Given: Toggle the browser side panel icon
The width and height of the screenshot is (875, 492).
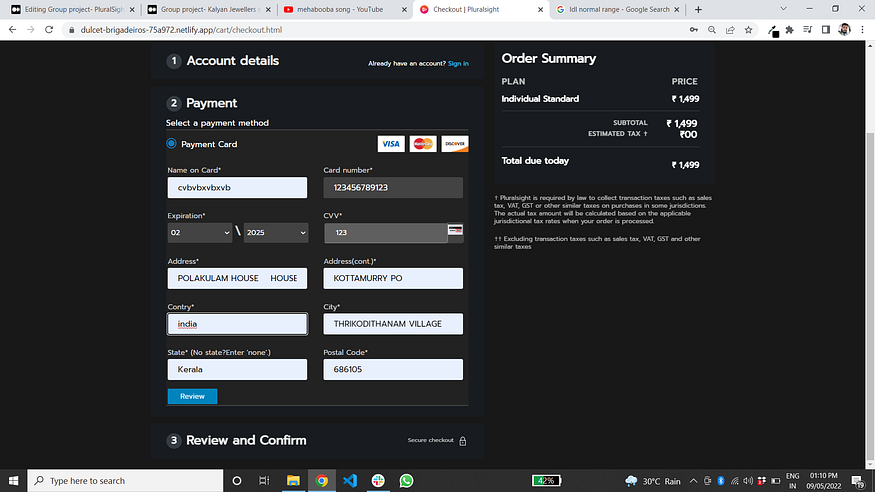Looking at the screenshot, I should coord(826,30).
